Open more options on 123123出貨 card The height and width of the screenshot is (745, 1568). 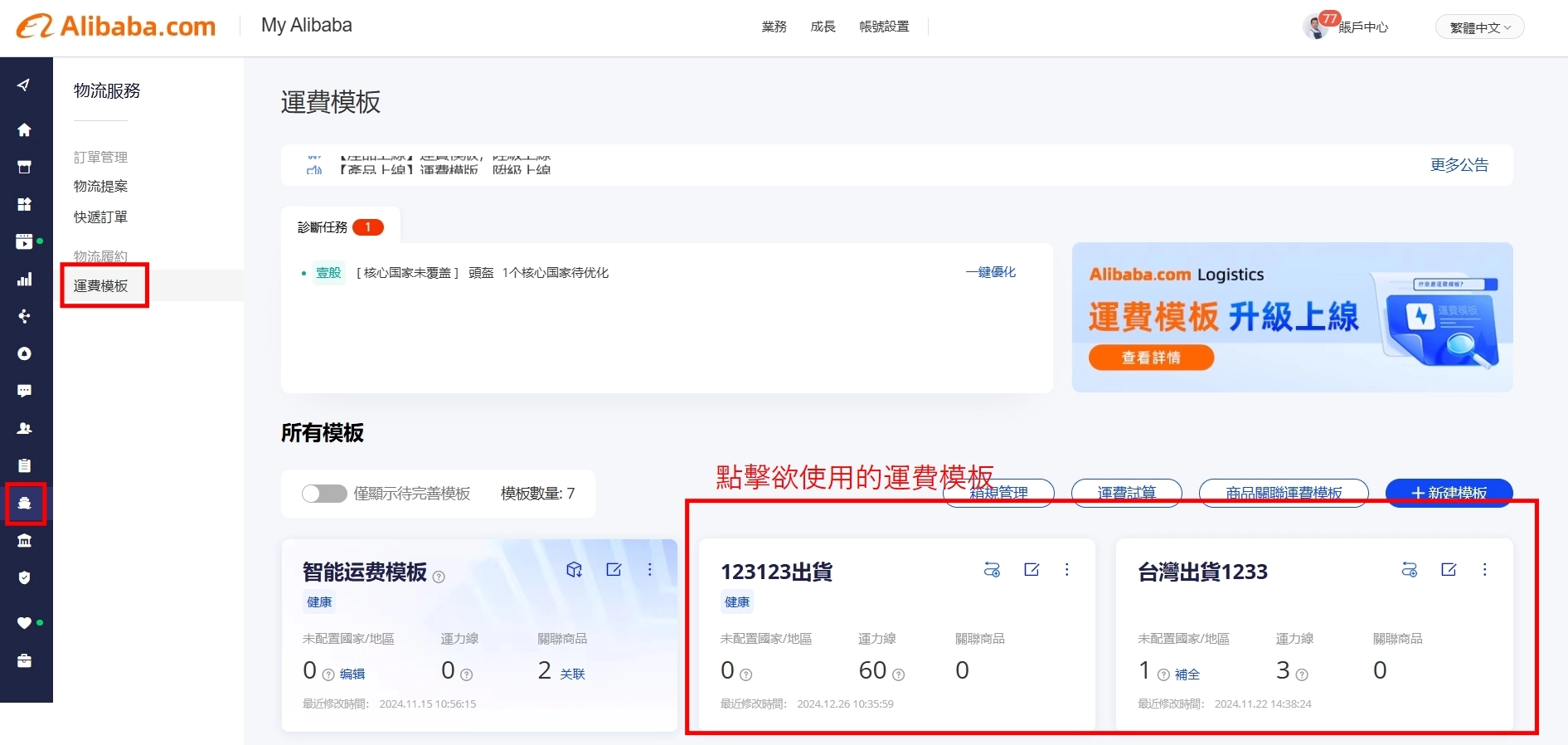coord(1067,569)
